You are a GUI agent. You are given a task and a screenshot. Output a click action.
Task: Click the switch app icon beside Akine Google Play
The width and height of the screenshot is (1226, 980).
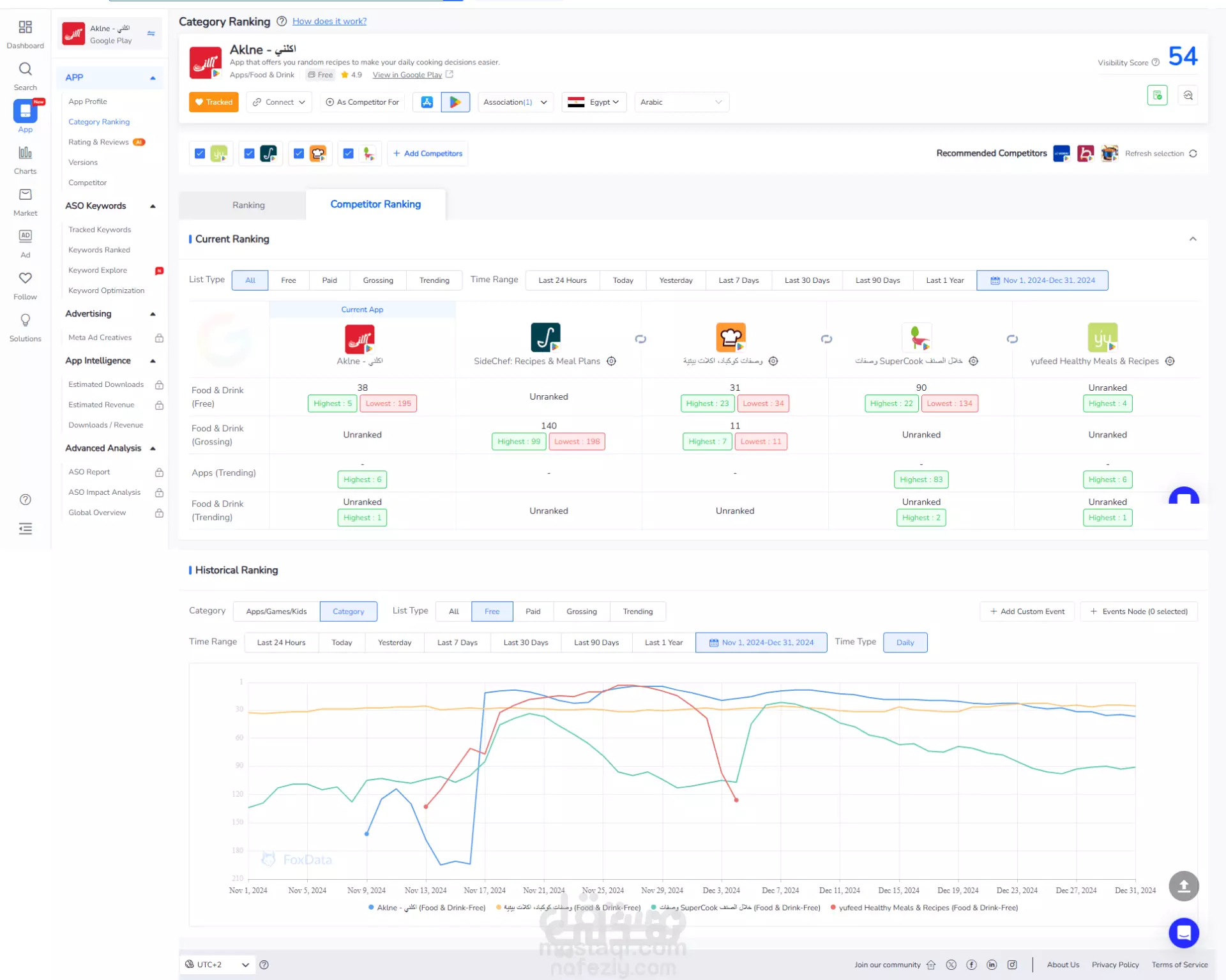pyautogui.click(x=151, y=34)
